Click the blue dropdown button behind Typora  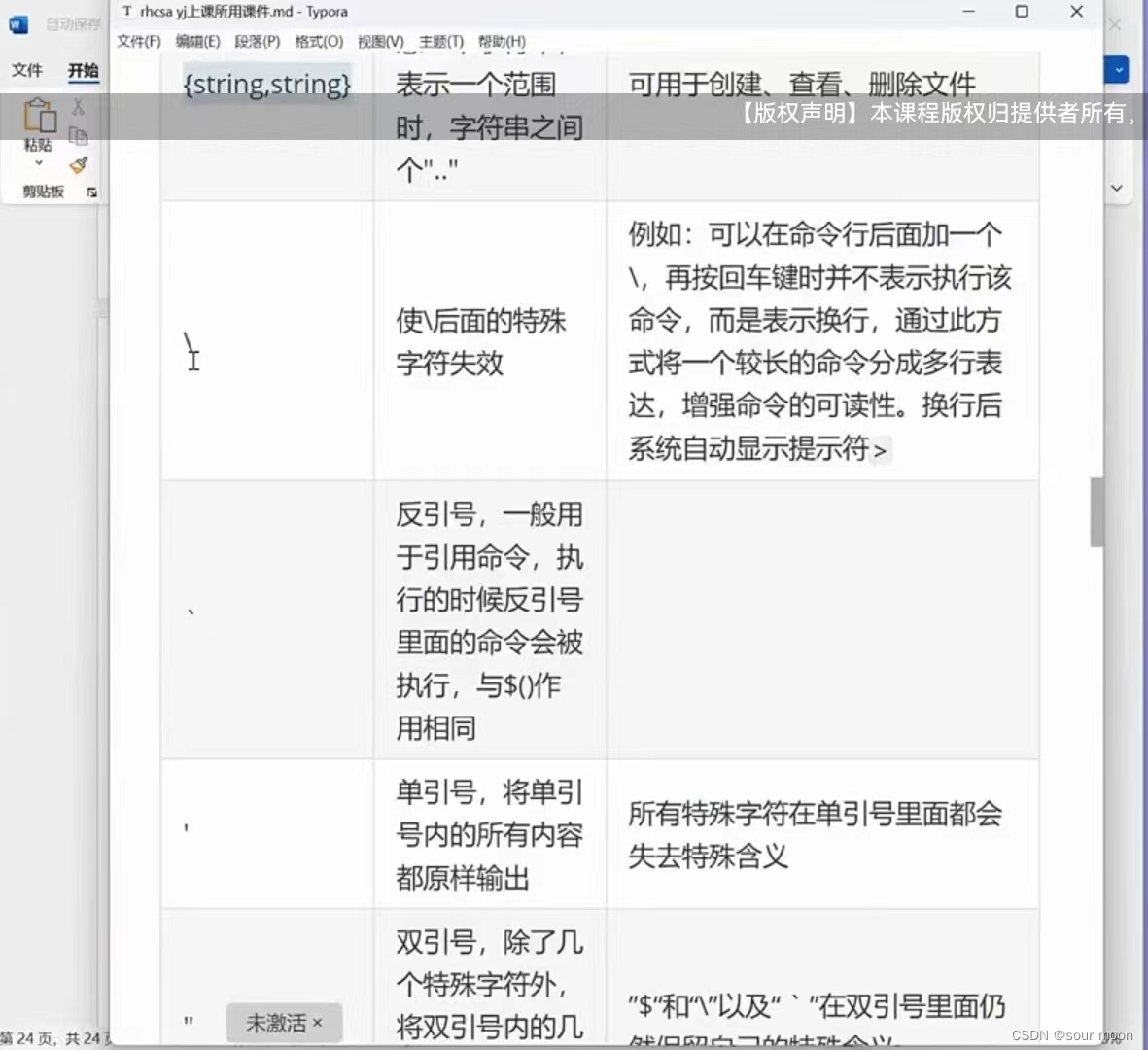(x=1117, y=70)
